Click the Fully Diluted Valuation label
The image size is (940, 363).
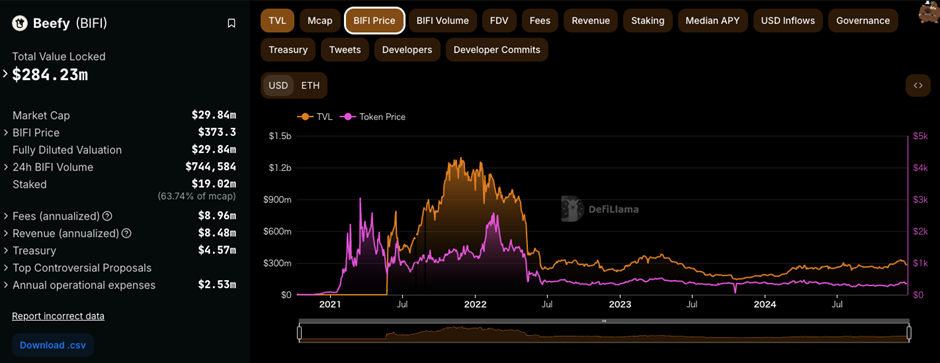point(67,150)
